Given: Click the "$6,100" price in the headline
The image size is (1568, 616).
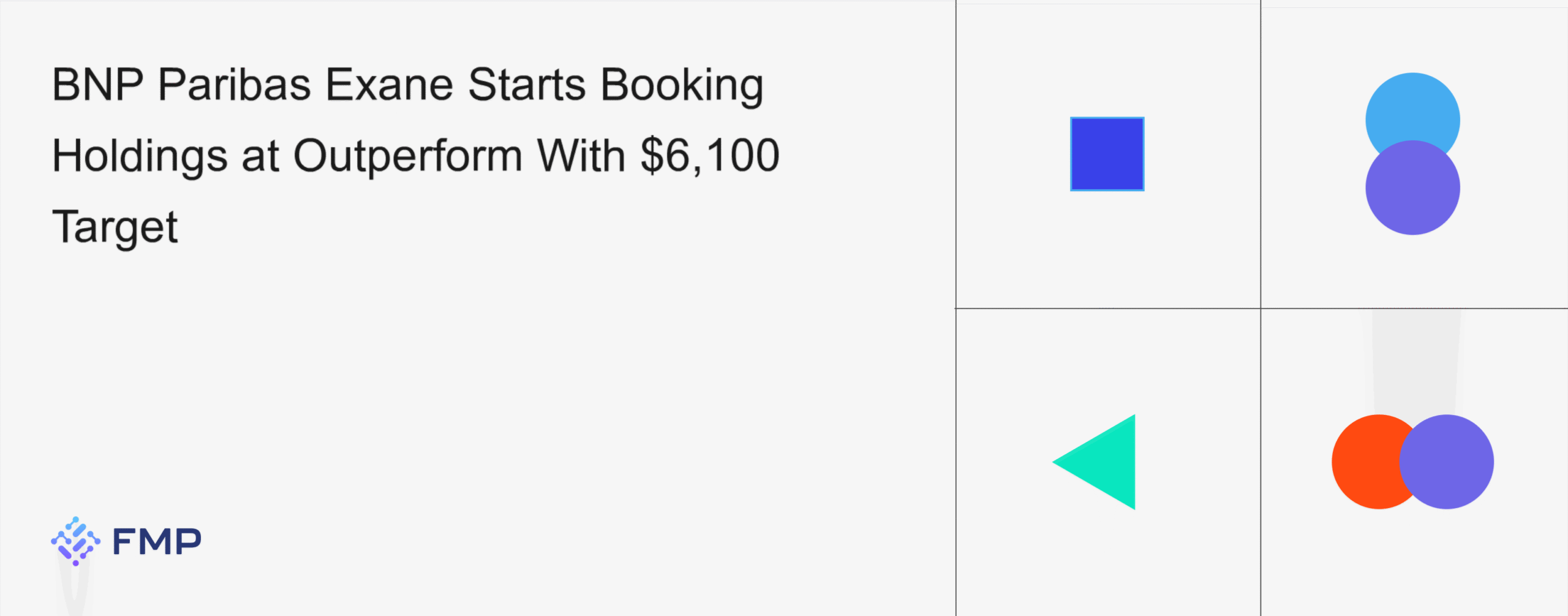Looking at the screenshot, I should pyautogui.click(x=710, y=155).
